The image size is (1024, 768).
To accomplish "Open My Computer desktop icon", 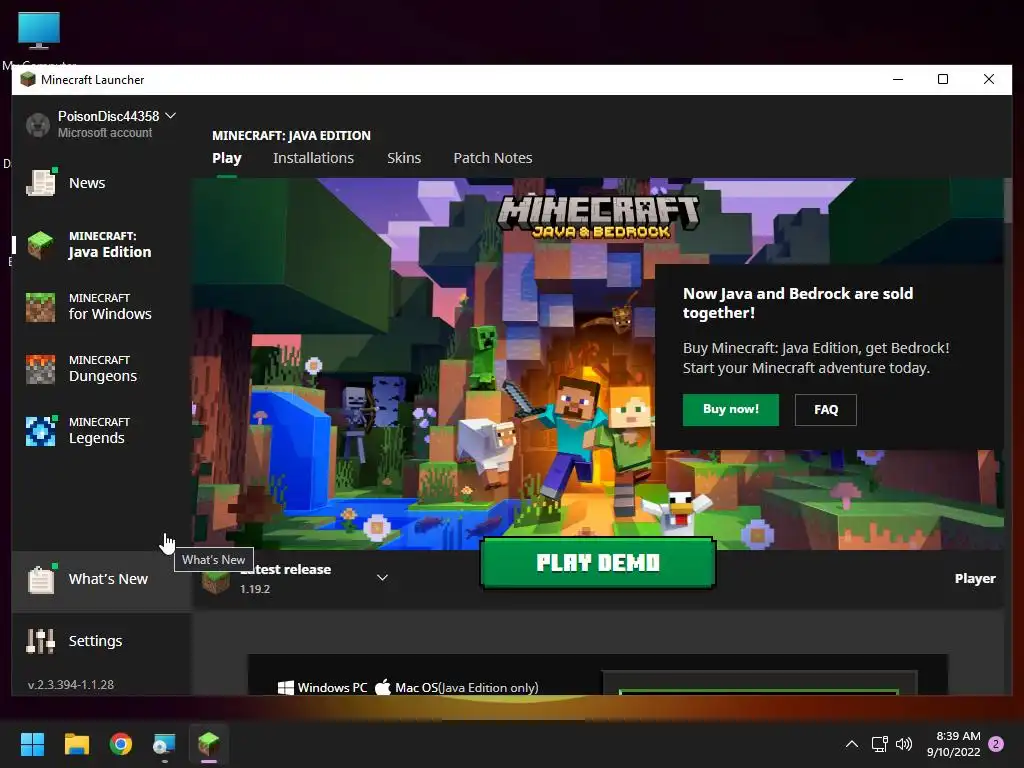I will [39, 31].
